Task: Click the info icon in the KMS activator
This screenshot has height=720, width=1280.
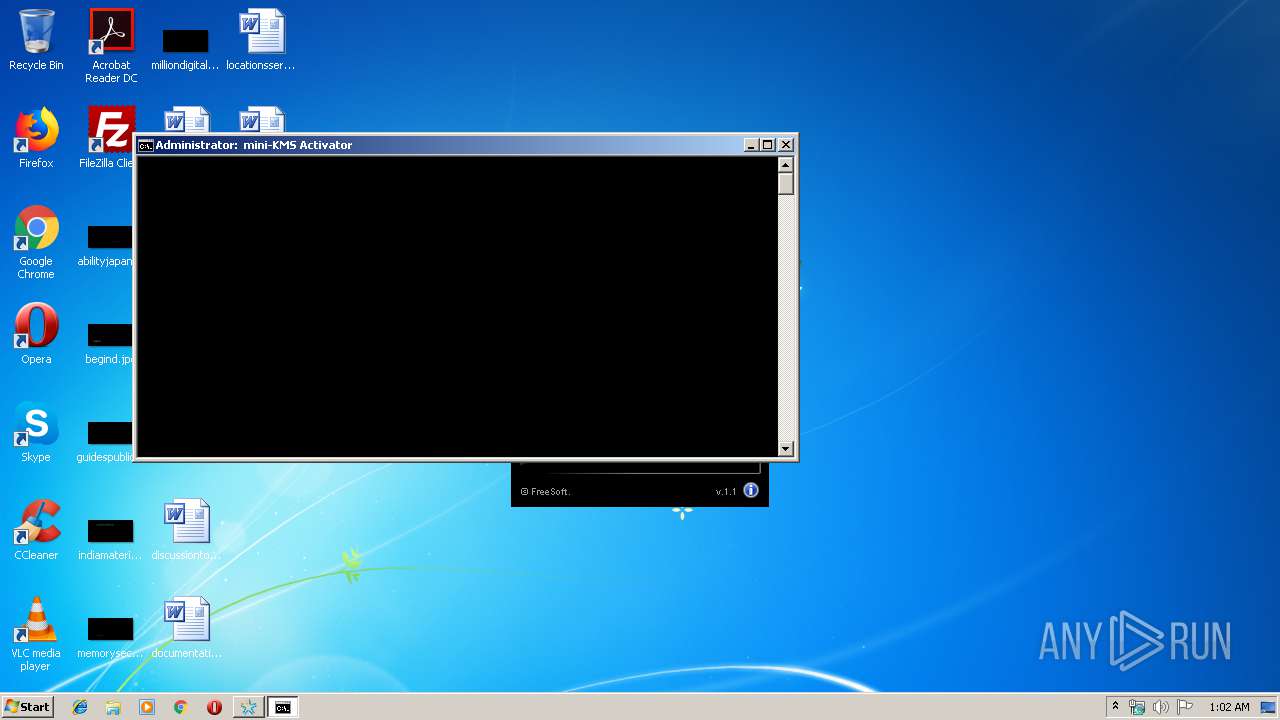Action: [x=751, y=490]
